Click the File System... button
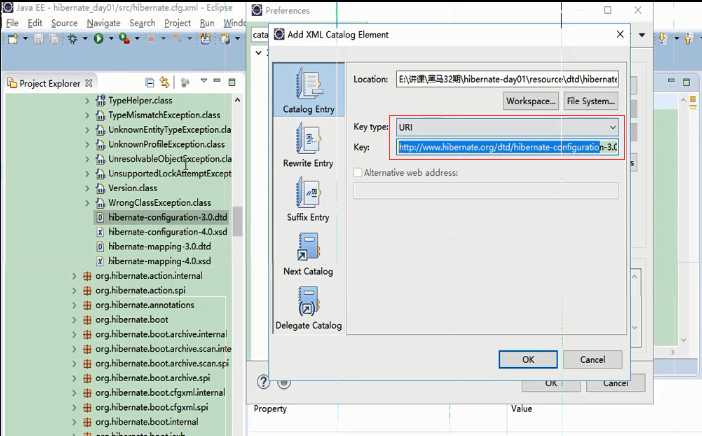Viewport: 702px width, 436px height. pyautogui.click(x=591, y=101)
